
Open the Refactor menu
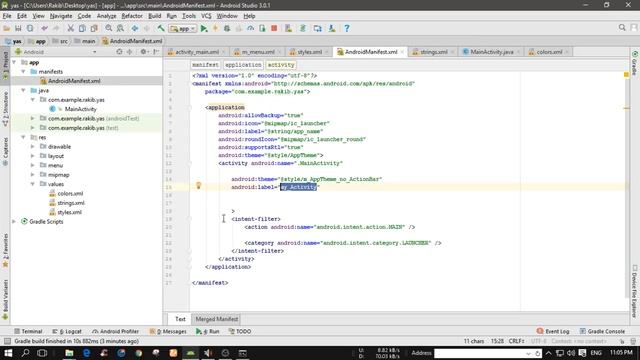point(132,16)
